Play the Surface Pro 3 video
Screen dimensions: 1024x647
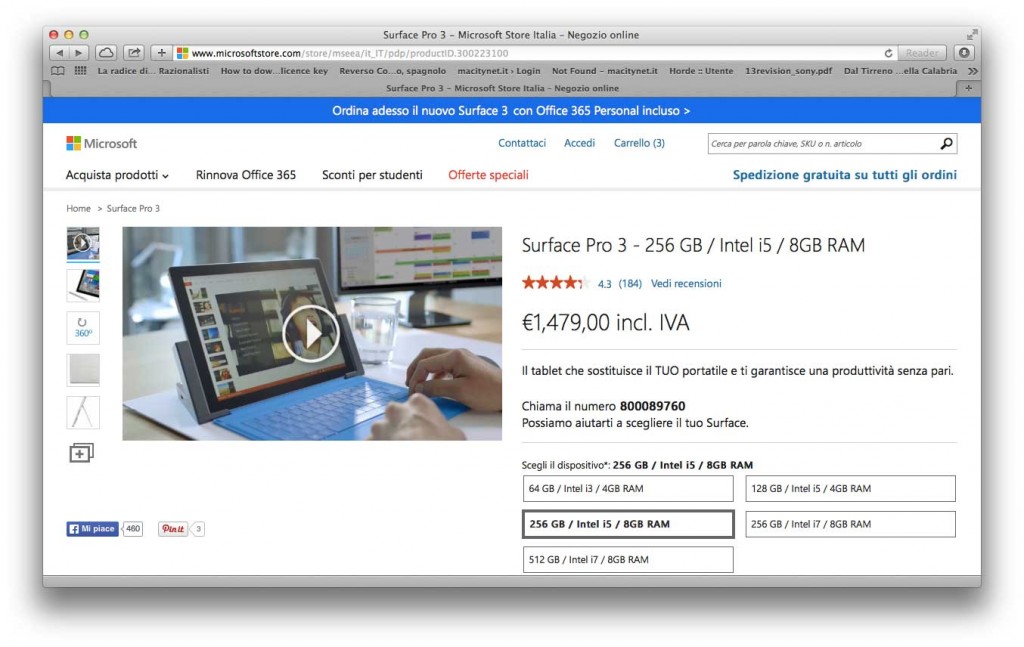[x=311, y=333]
